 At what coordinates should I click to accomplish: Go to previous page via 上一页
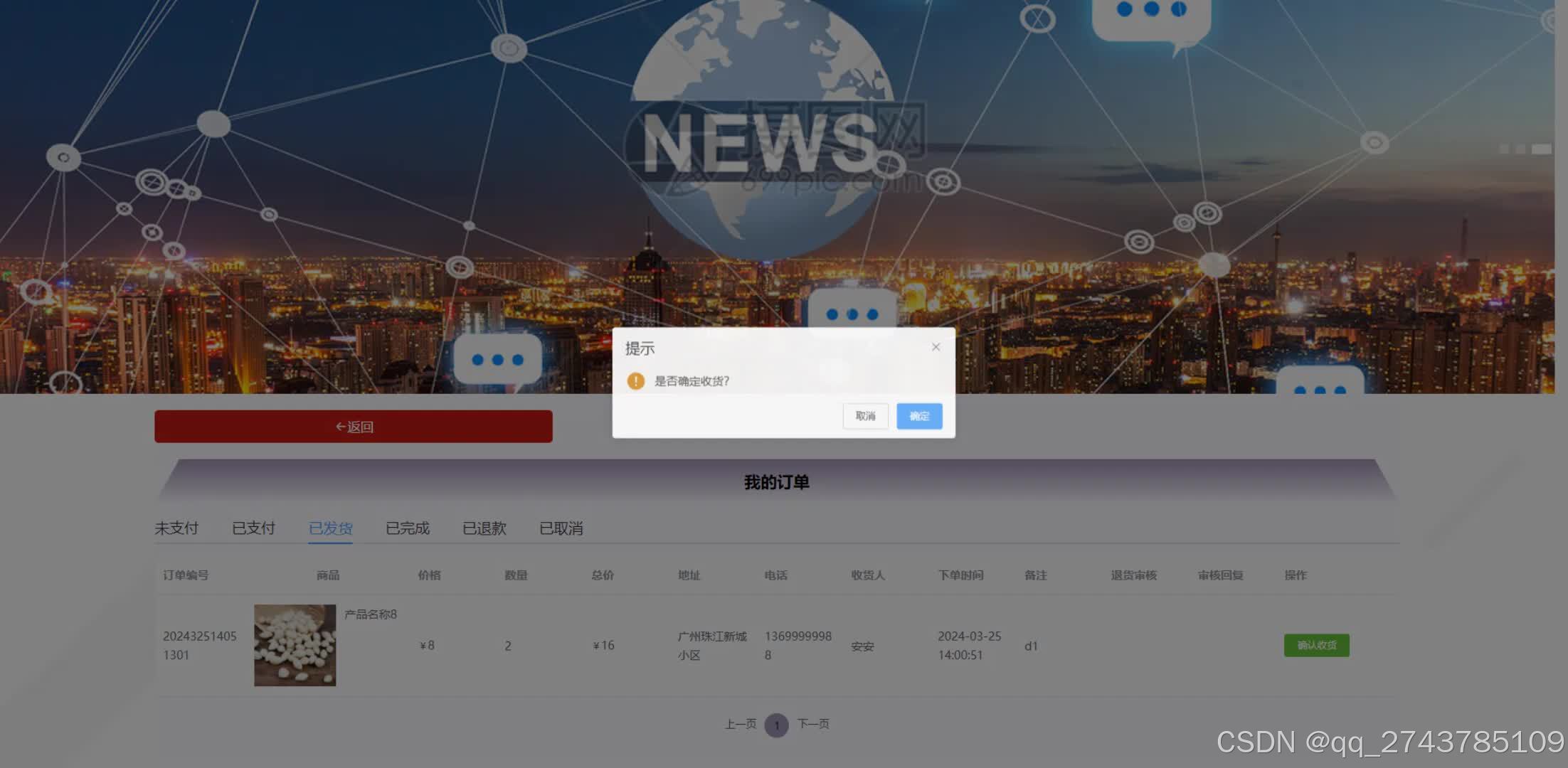(740, 724)
